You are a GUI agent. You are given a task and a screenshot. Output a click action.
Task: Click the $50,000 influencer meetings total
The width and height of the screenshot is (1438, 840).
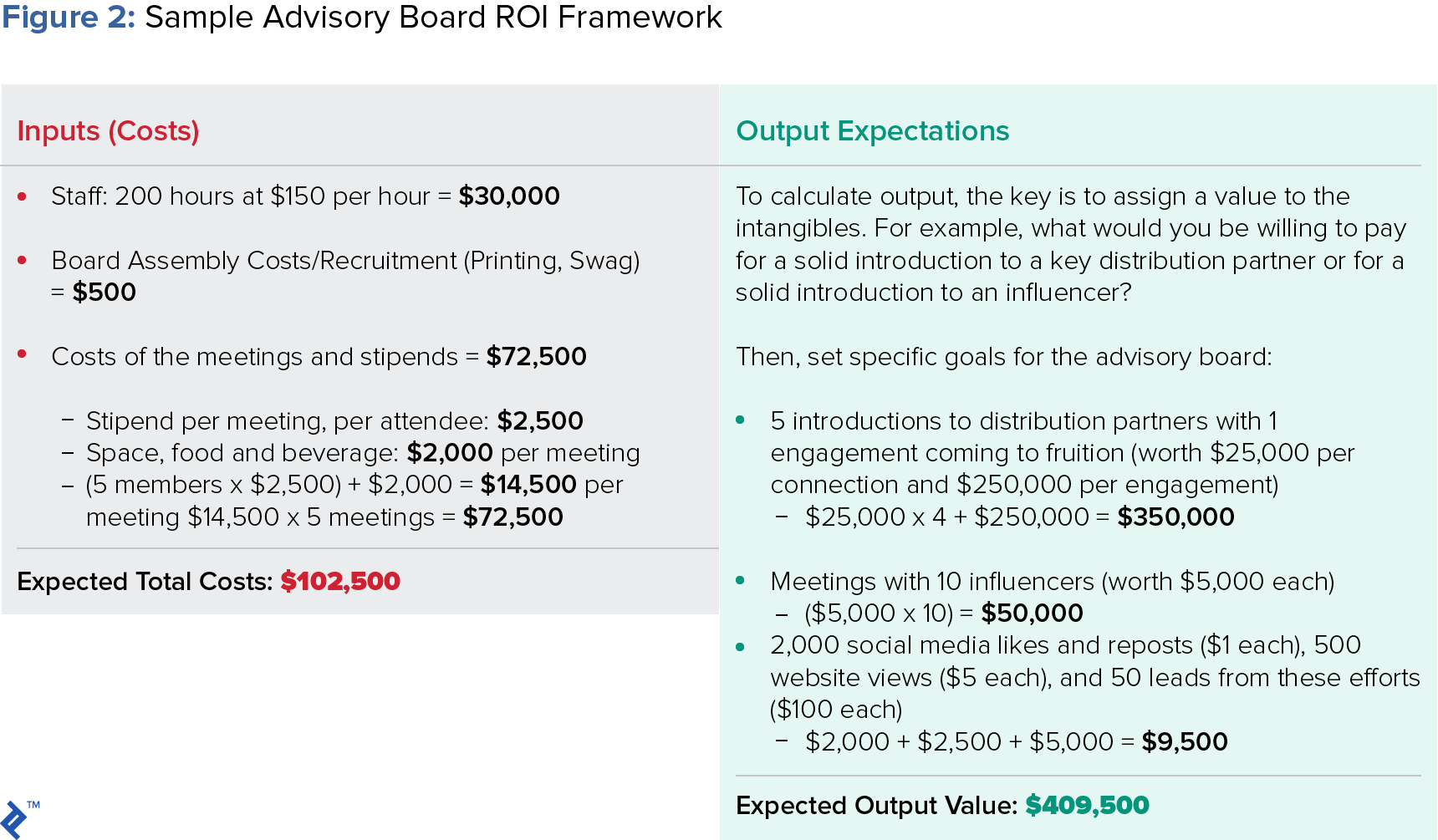1032,613
